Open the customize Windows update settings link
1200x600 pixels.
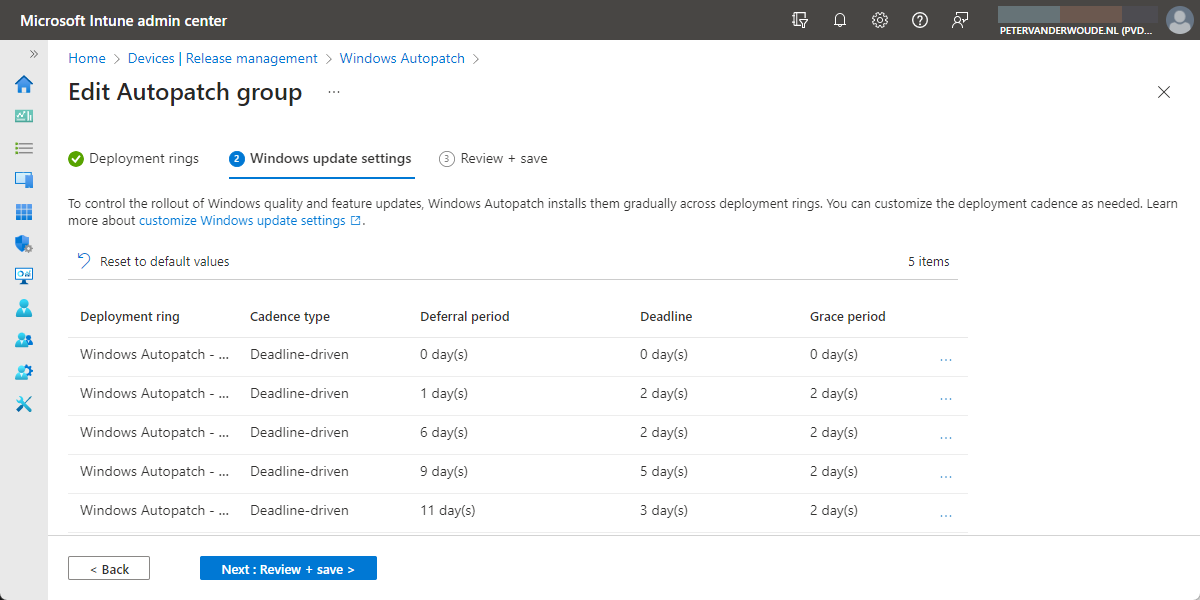click(x=243, y=220)
